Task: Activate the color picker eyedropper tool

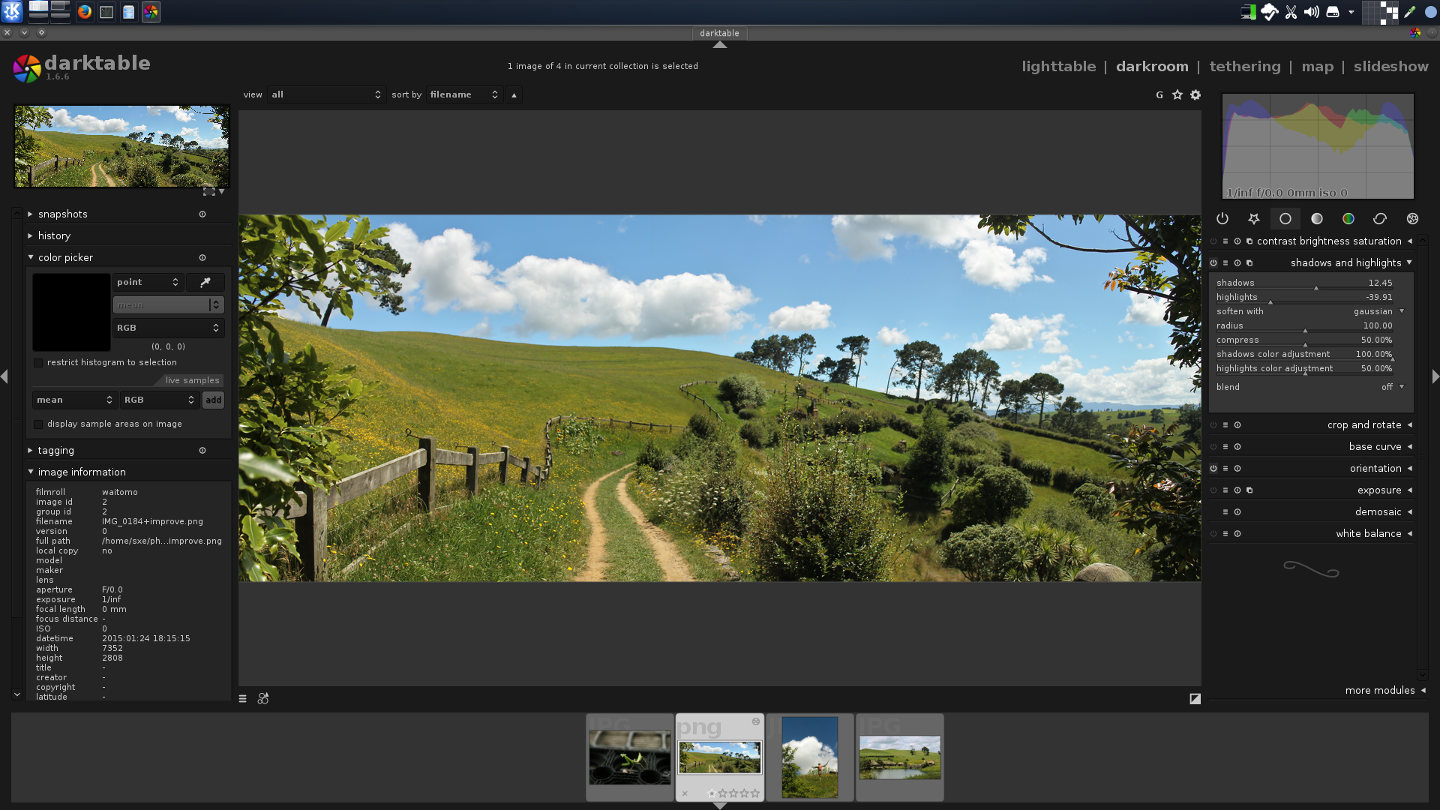Action: tap(205, 283)
